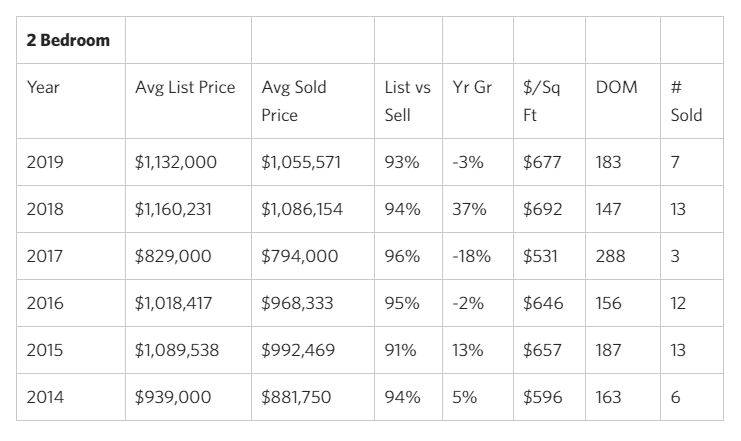Select the $657 price per square foot cell
The width and height of the screenshot is (741, 441).
point(542,350)
